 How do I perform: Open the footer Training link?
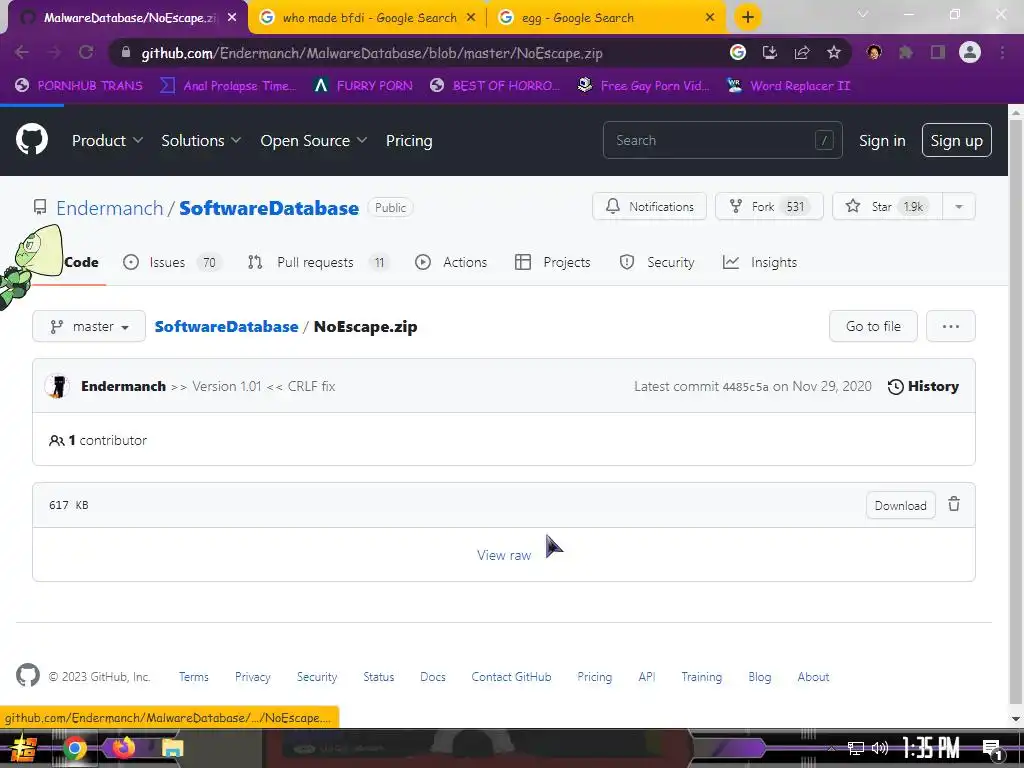pyautogui.click(x=701, y=677)
